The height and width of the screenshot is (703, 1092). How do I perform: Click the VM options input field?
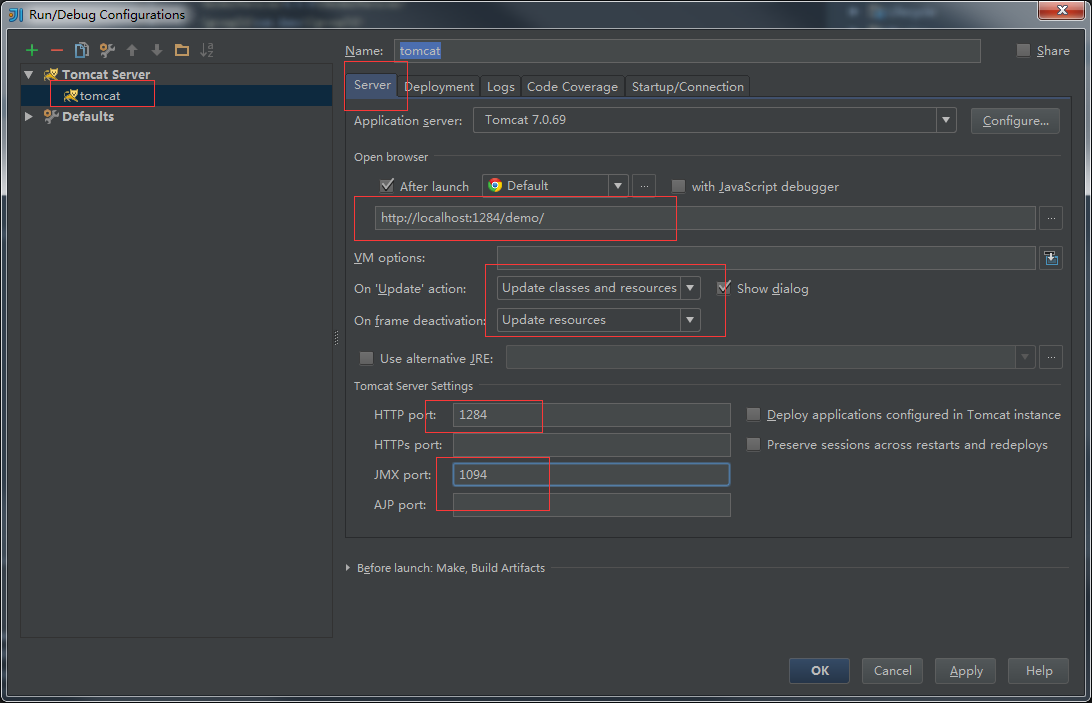[766, 258]
